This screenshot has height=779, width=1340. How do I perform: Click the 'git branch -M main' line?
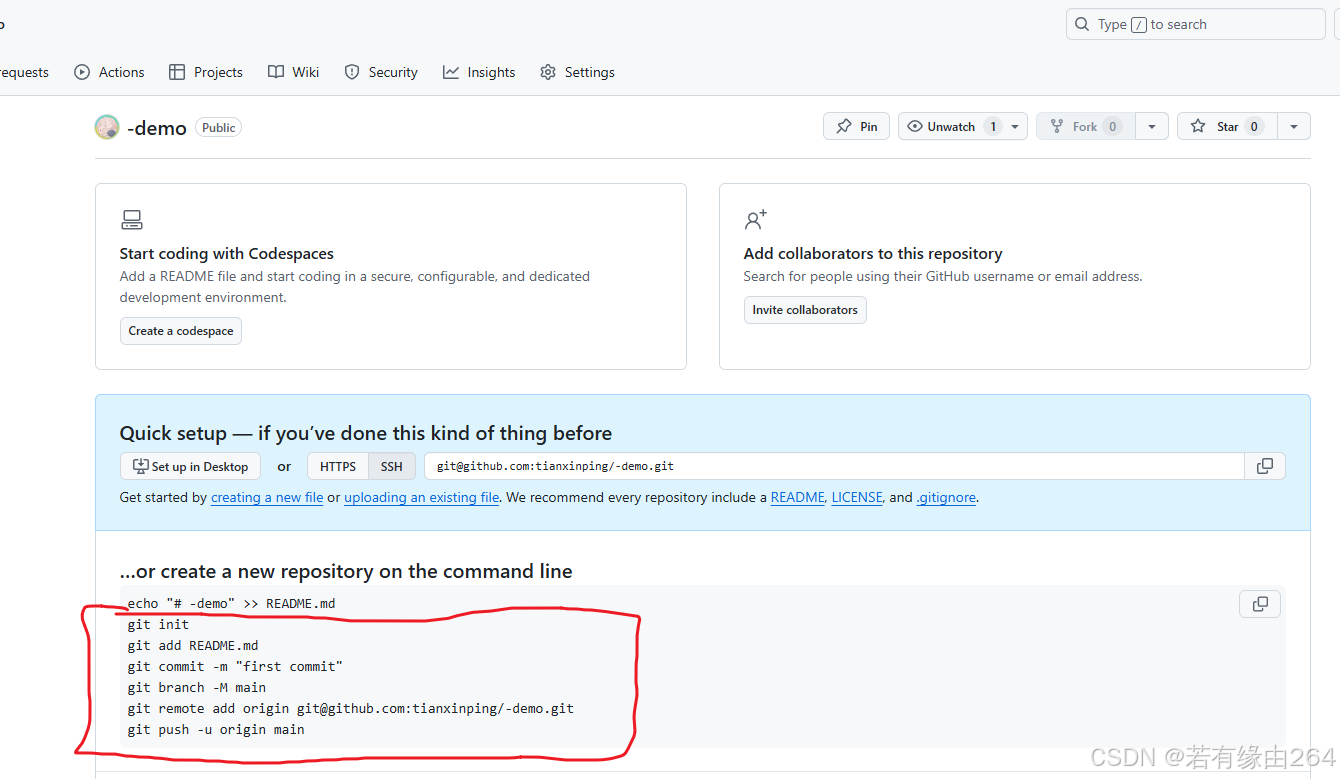click(197, 687)
